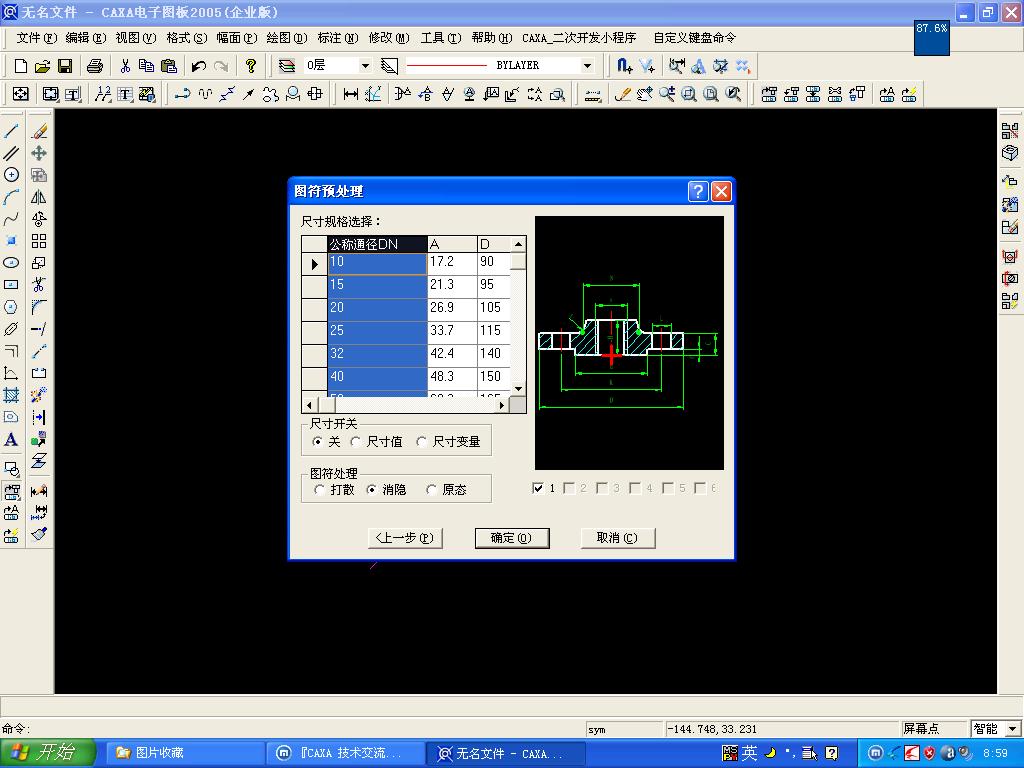Click table horizontal scroll left arrow

[x=310, y=405]
